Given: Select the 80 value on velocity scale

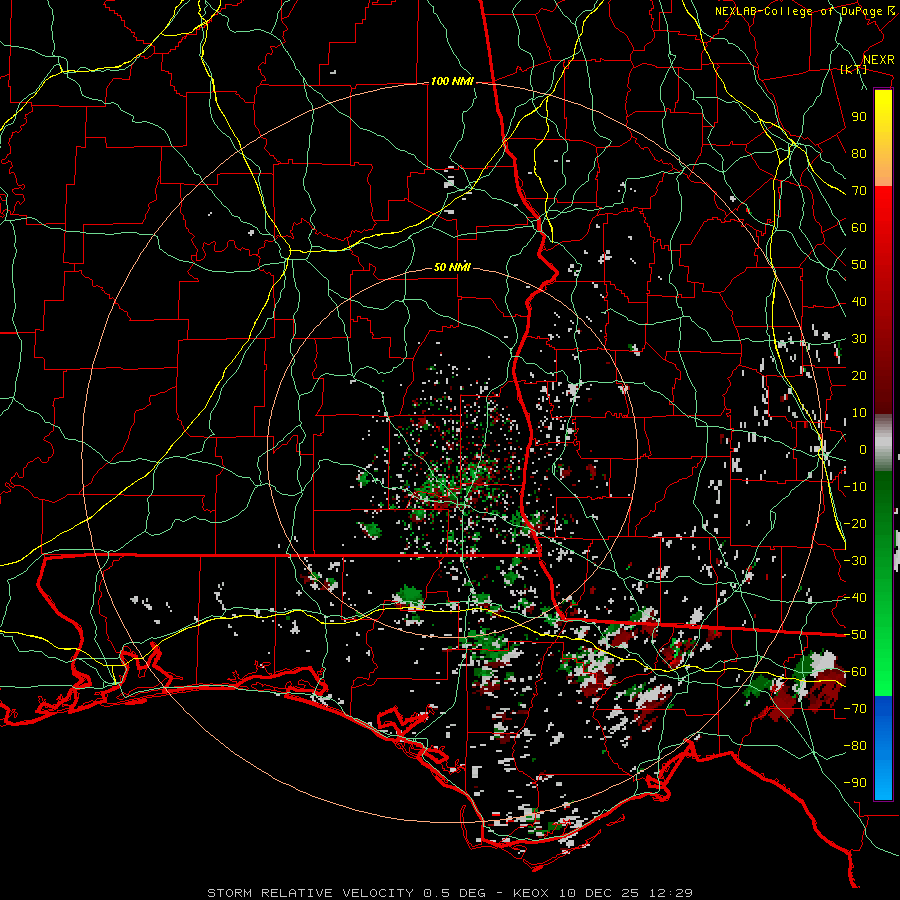Looking at the screenshot, I should tap(859, 154).
